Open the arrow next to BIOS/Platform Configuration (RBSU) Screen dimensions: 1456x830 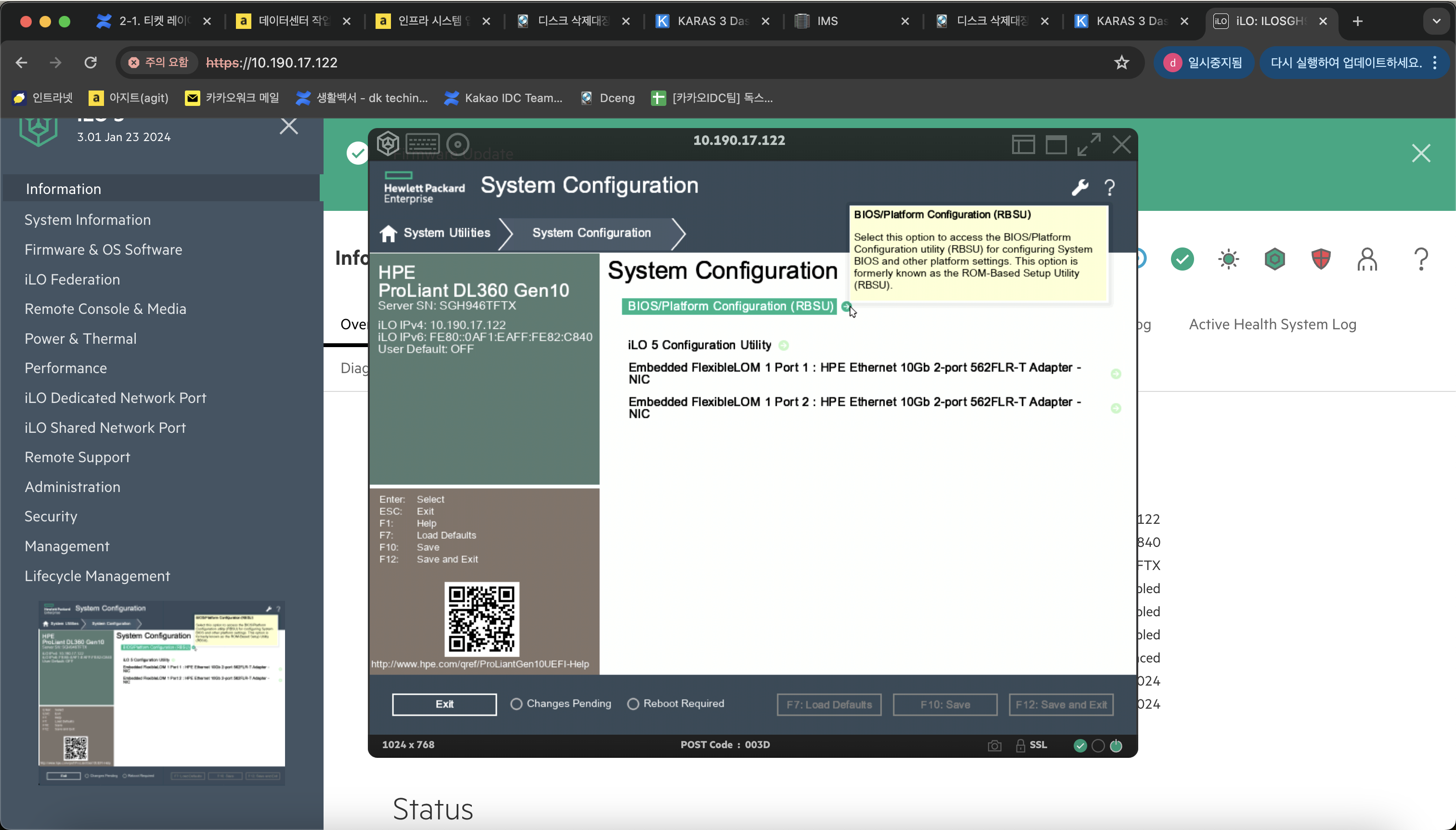pos(846,306)
